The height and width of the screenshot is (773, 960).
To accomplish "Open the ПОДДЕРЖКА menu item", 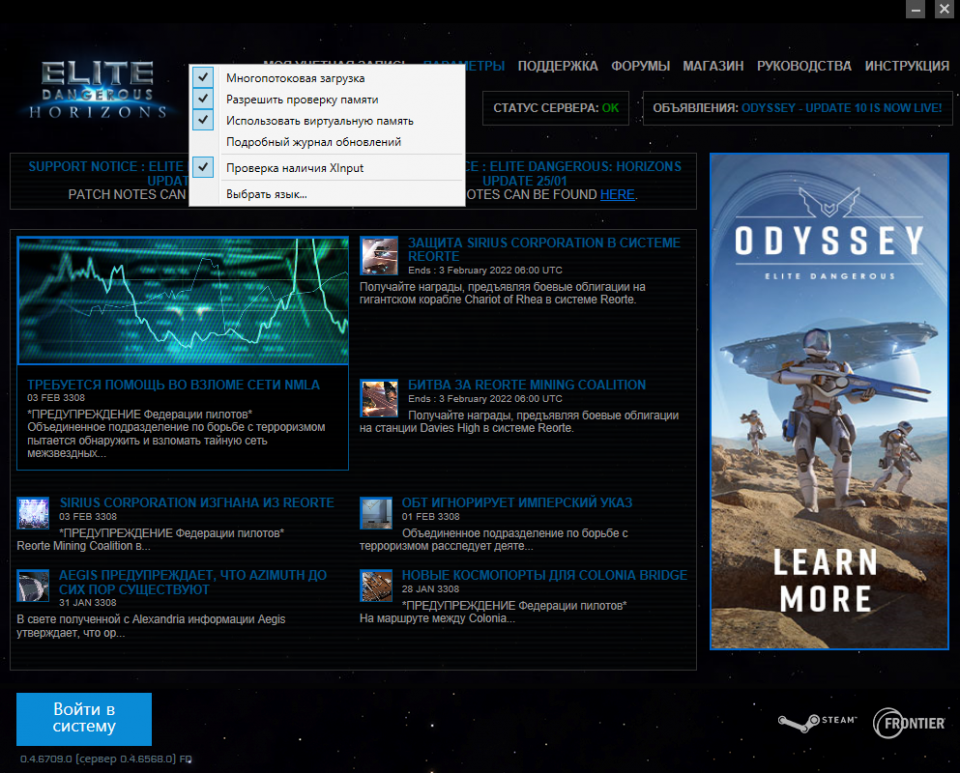I will pyautogui.click(x=557, y=65).
